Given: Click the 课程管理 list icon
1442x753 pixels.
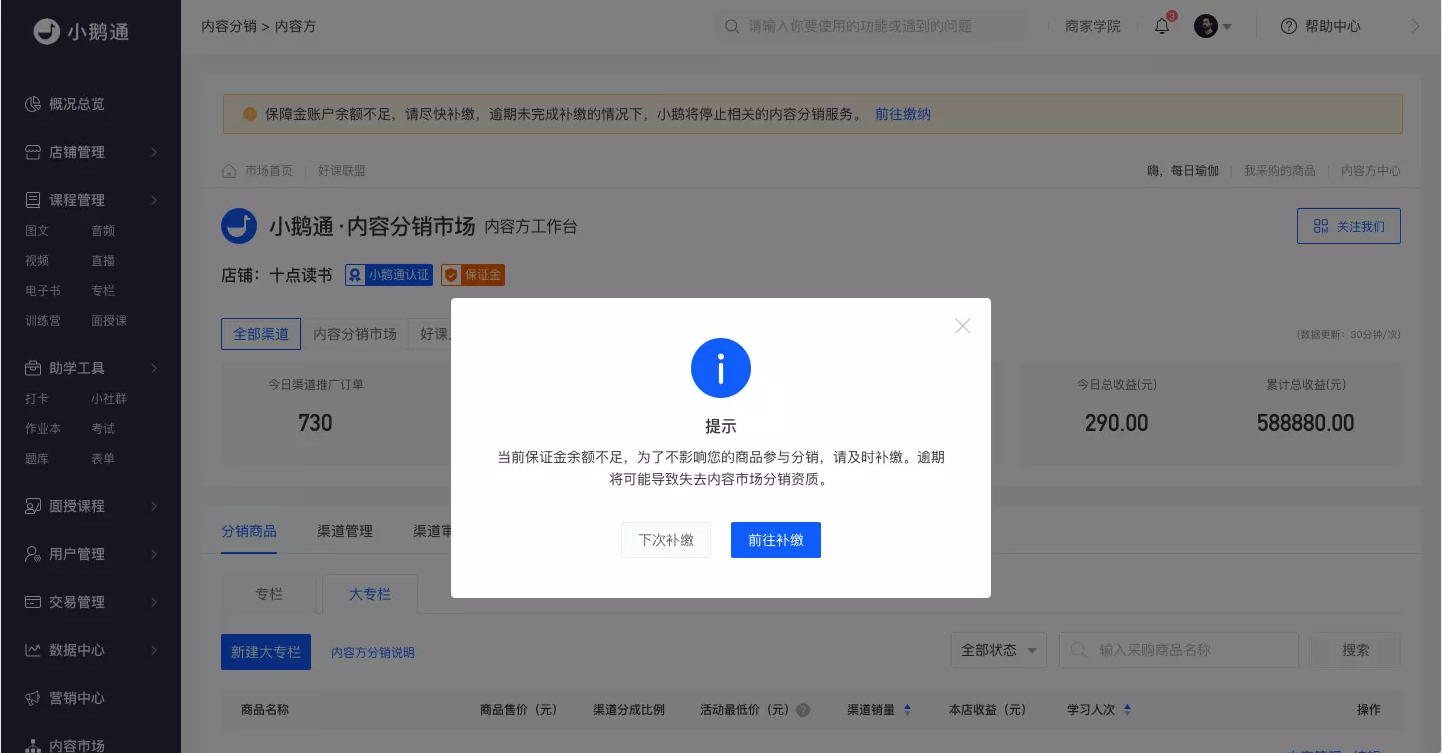Looking at the screenshot, I should [33, 200].
